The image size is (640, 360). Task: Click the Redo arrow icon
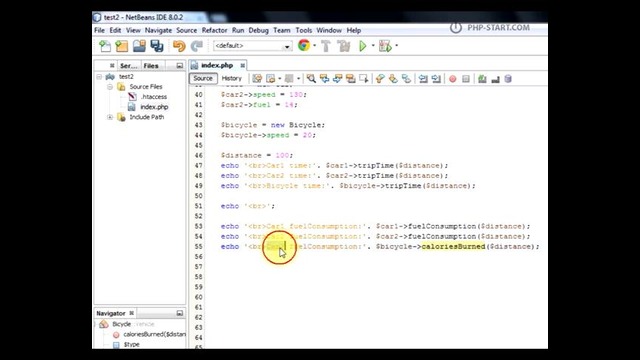pos(197,46)
